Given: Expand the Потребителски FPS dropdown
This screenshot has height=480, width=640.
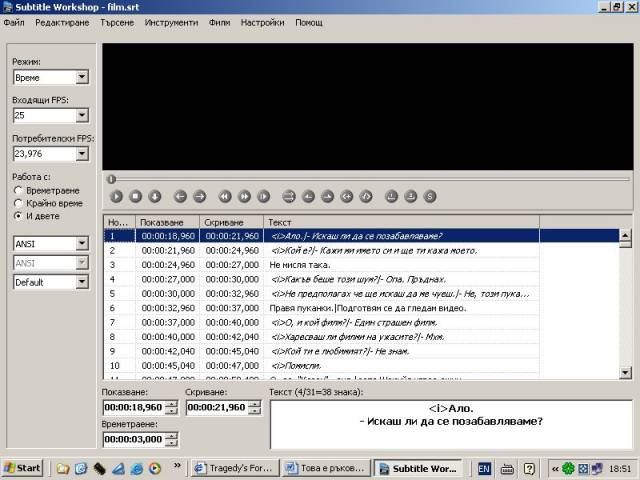Looking at the screenshot, I should click(82, 154).
